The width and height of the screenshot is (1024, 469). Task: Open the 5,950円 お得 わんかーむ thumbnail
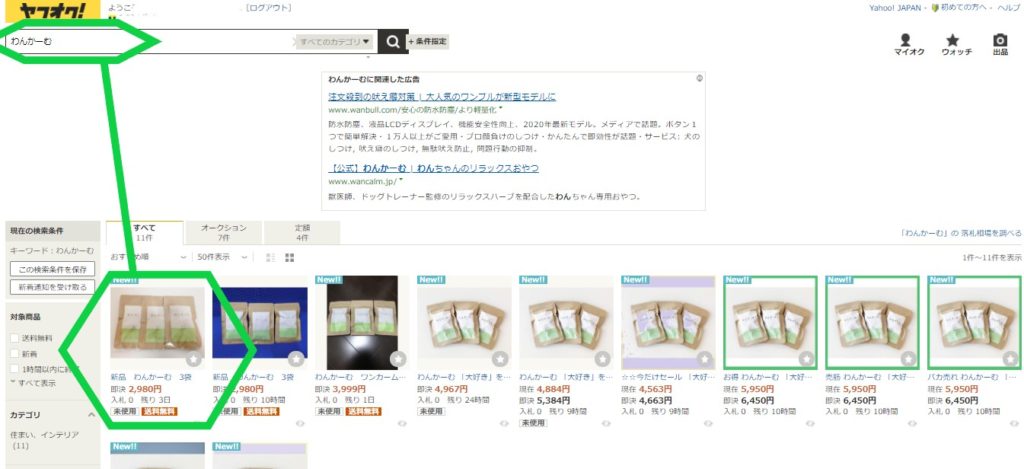click(x=770, y=322)
